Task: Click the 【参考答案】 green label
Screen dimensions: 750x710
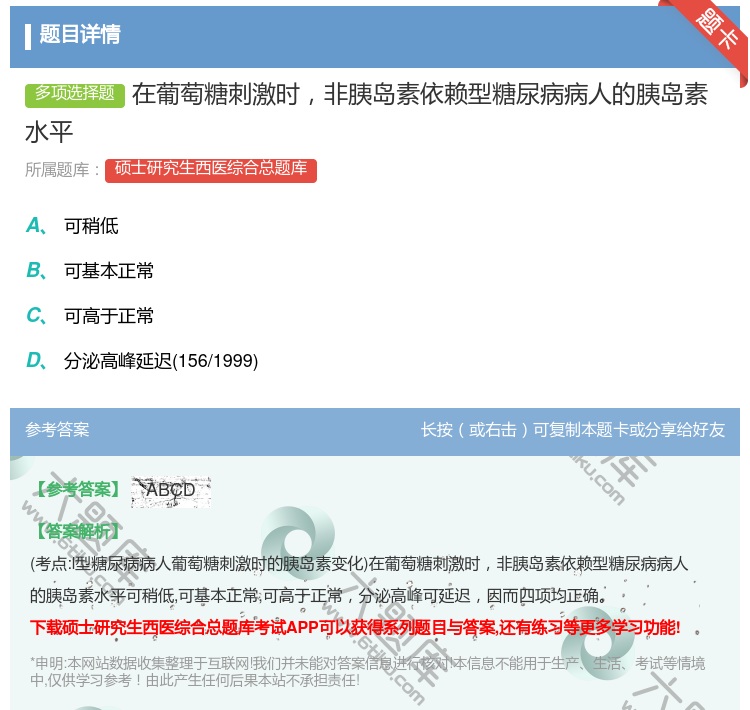Action: 77,490
